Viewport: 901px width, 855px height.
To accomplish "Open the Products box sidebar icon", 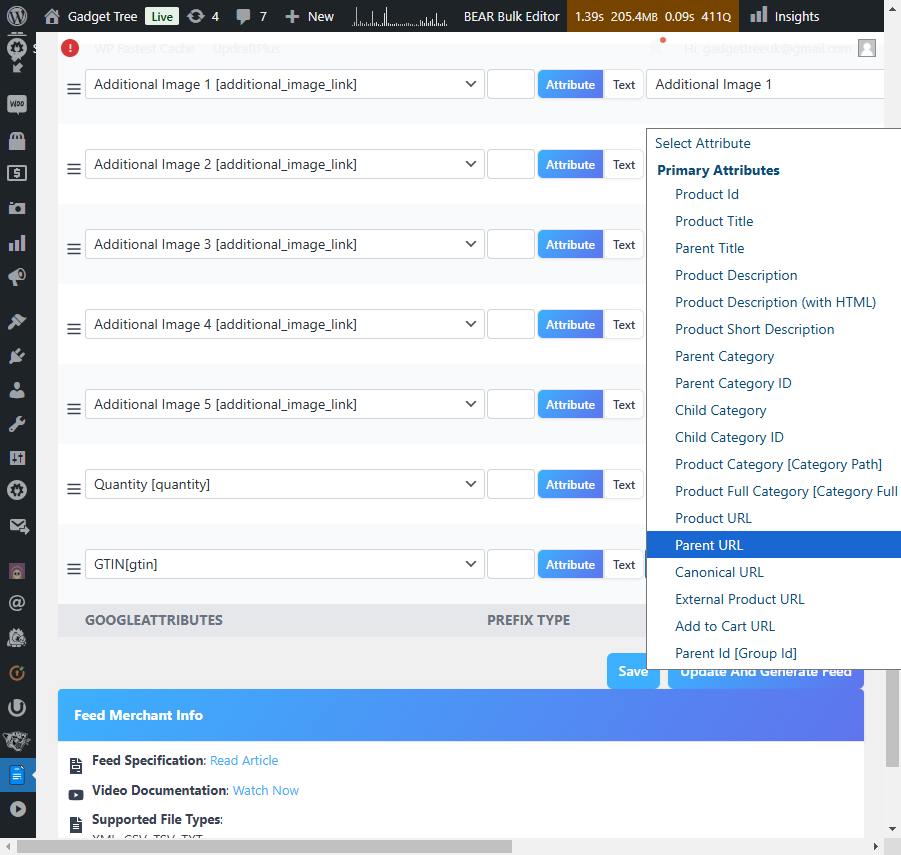I will click(17, 140).
